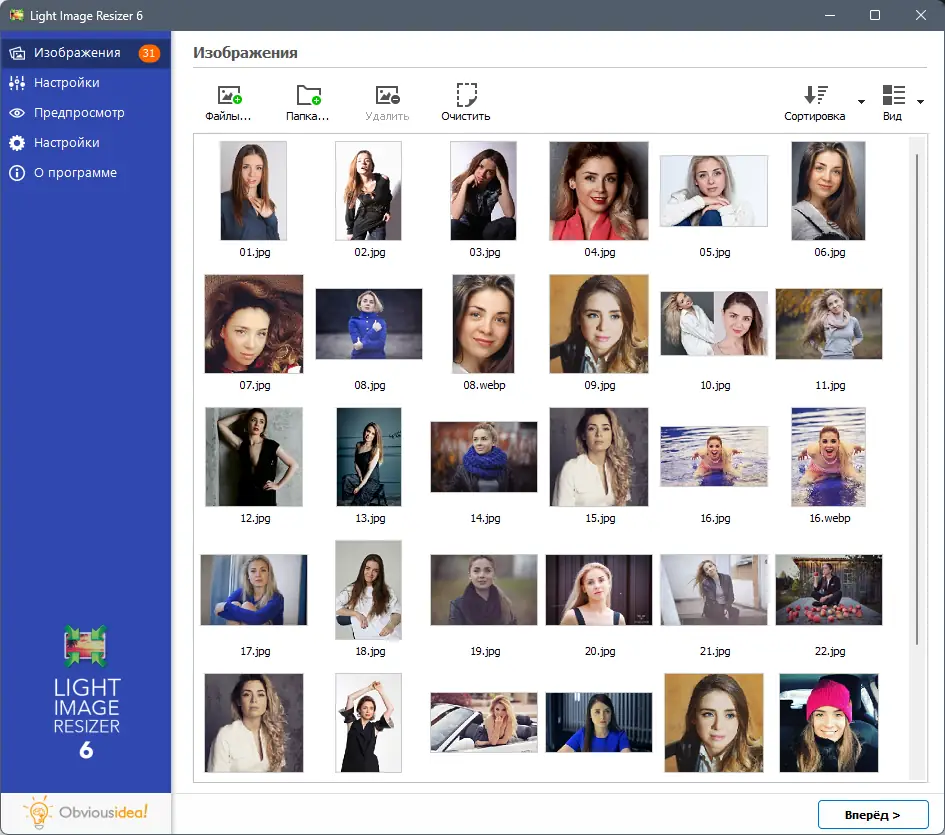Select the thumbnail 04.jpg
This screenshot has width=945, height=835.
coord(598,190)
